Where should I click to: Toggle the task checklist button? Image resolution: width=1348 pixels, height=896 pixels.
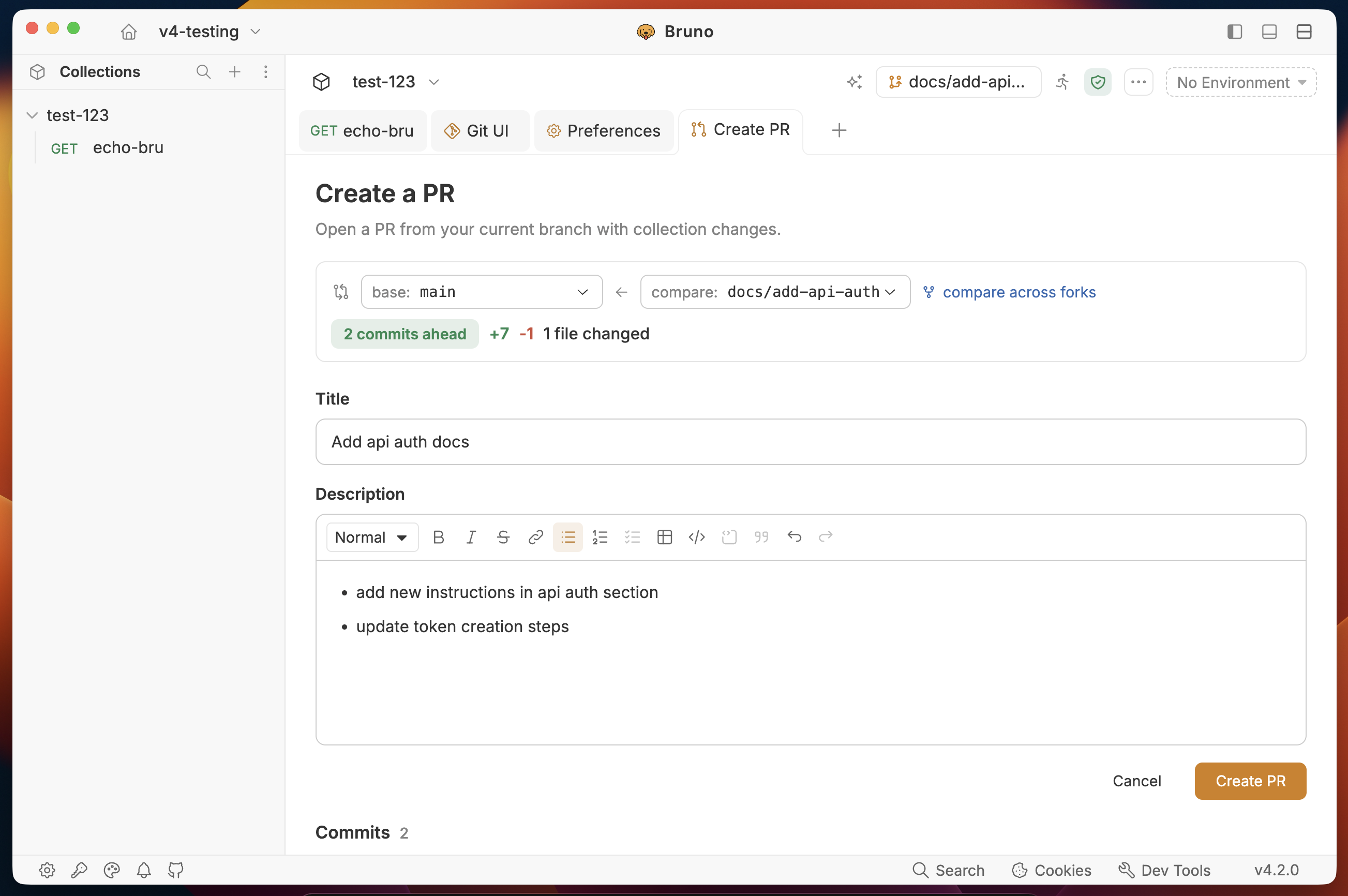632,537
